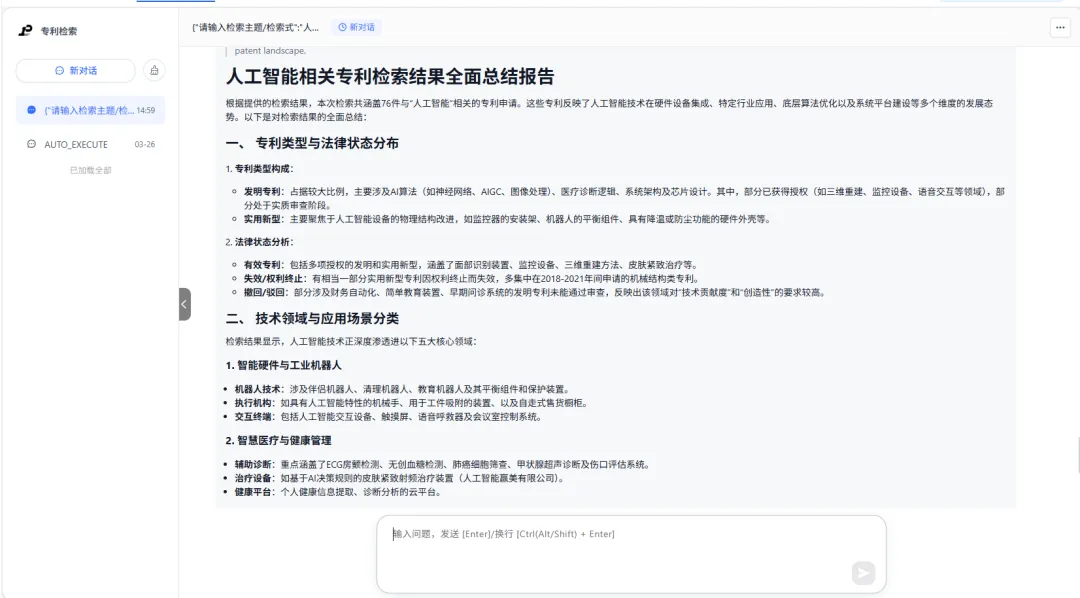
Task: Click heading 人工智能相关专利检索结果全面总结报告
Action: coord(391,76)
